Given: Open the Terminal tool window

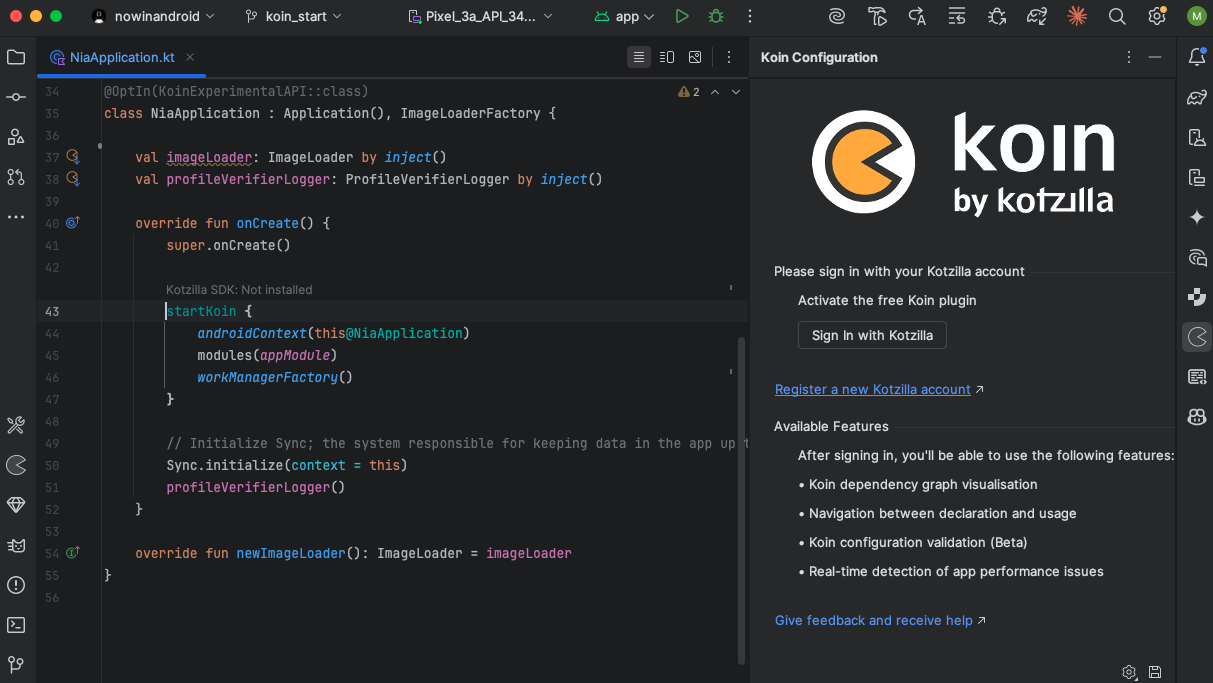Looking at the screenshot, I should (x=16, y=625).
